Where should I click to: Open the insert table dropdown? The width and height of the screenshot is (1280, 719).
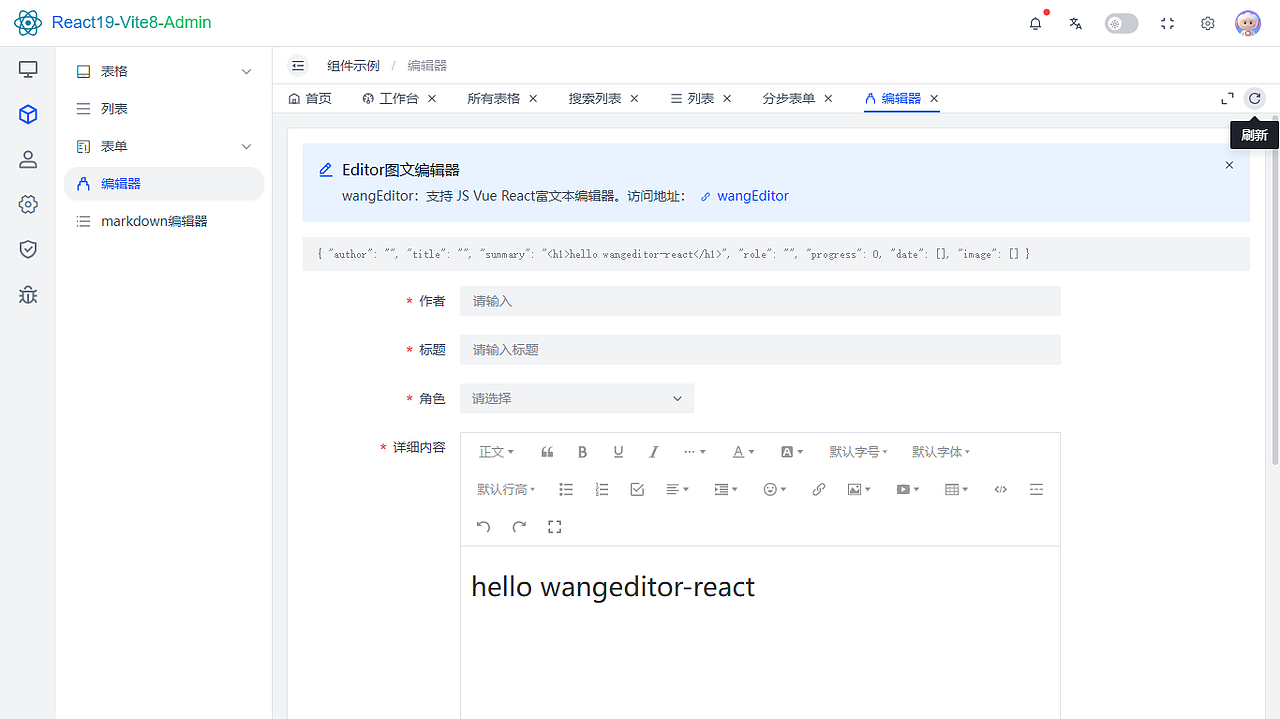(x=956, y=489)
